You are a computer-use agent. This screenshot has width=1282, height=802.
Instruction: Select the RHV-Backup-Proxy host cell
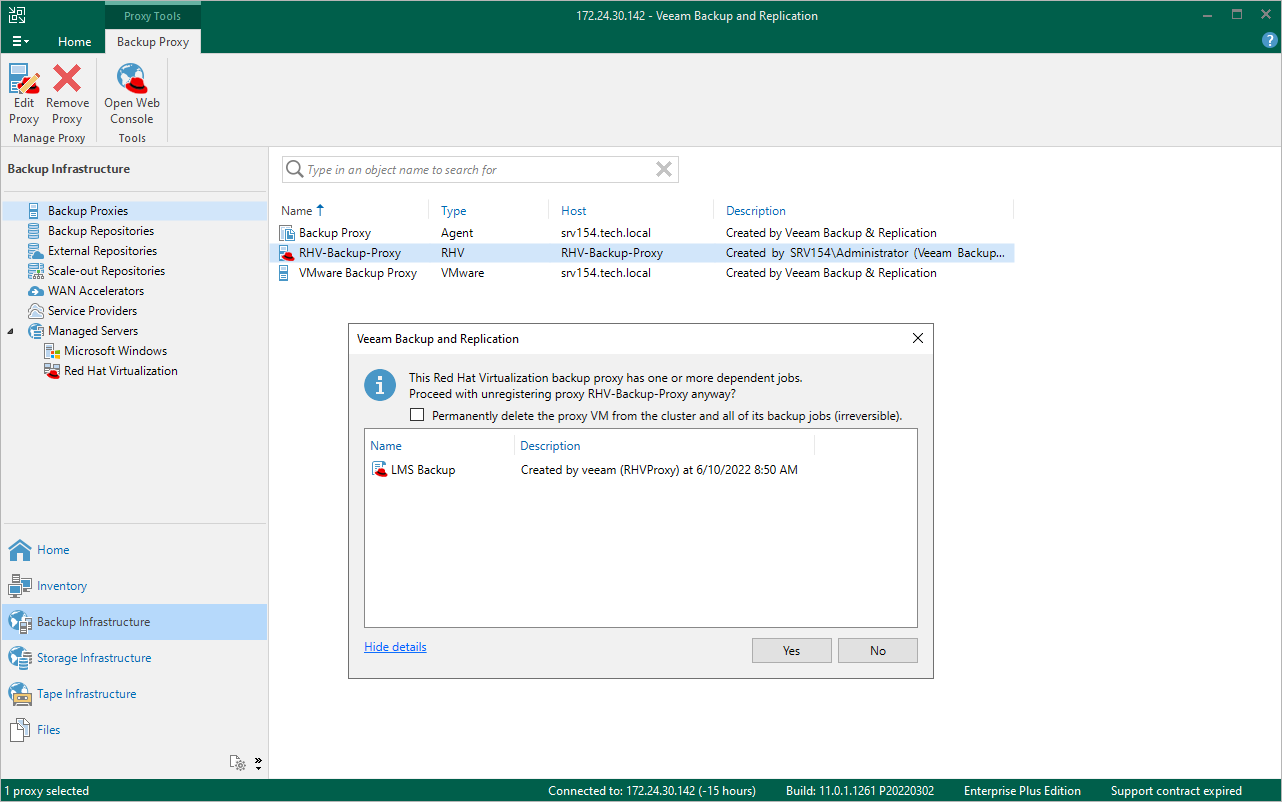click(612, 253)
